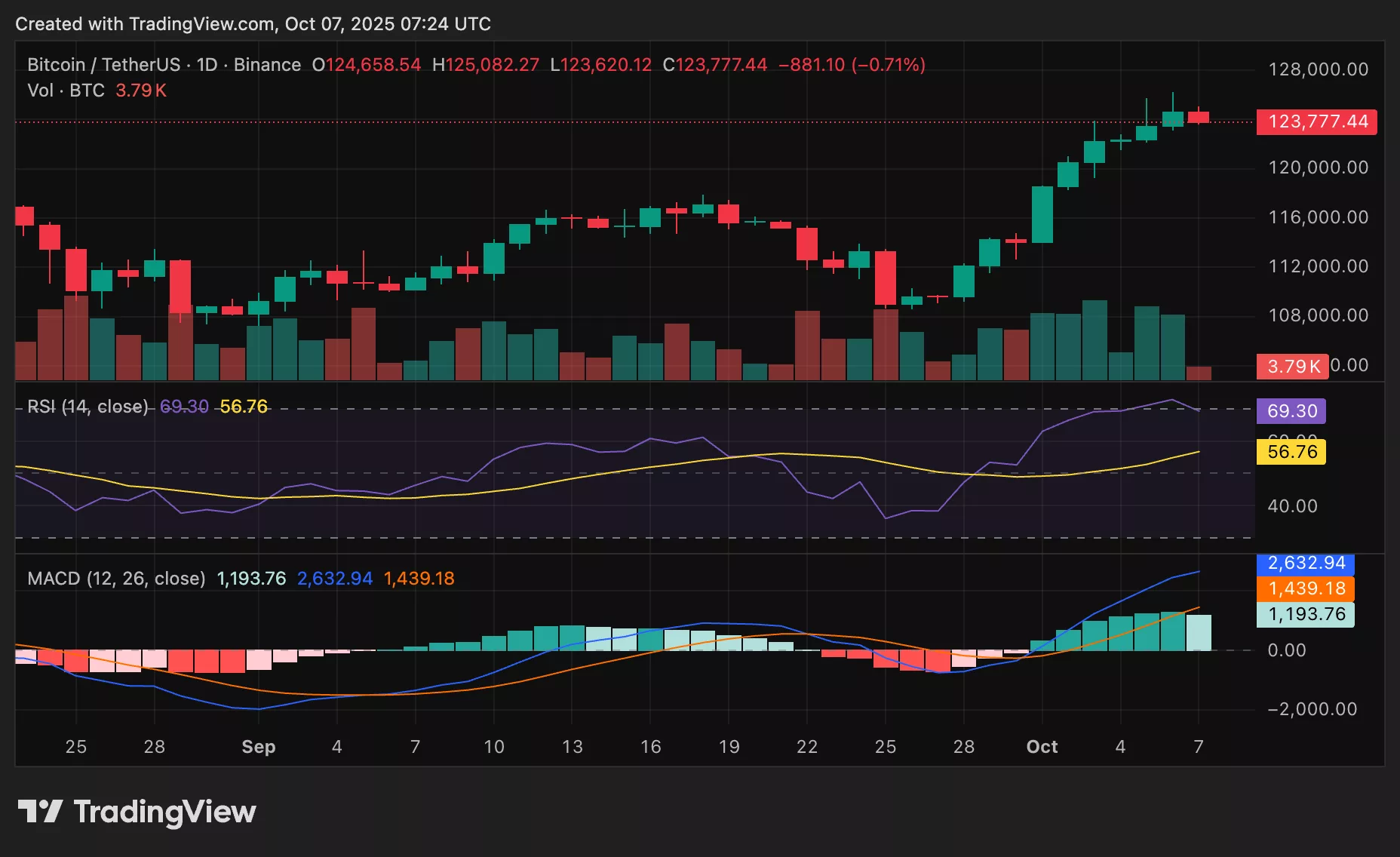Click the last light-teal MACD histogram bar
The image size is (1400, 857).
click(x=1199, y=632)
